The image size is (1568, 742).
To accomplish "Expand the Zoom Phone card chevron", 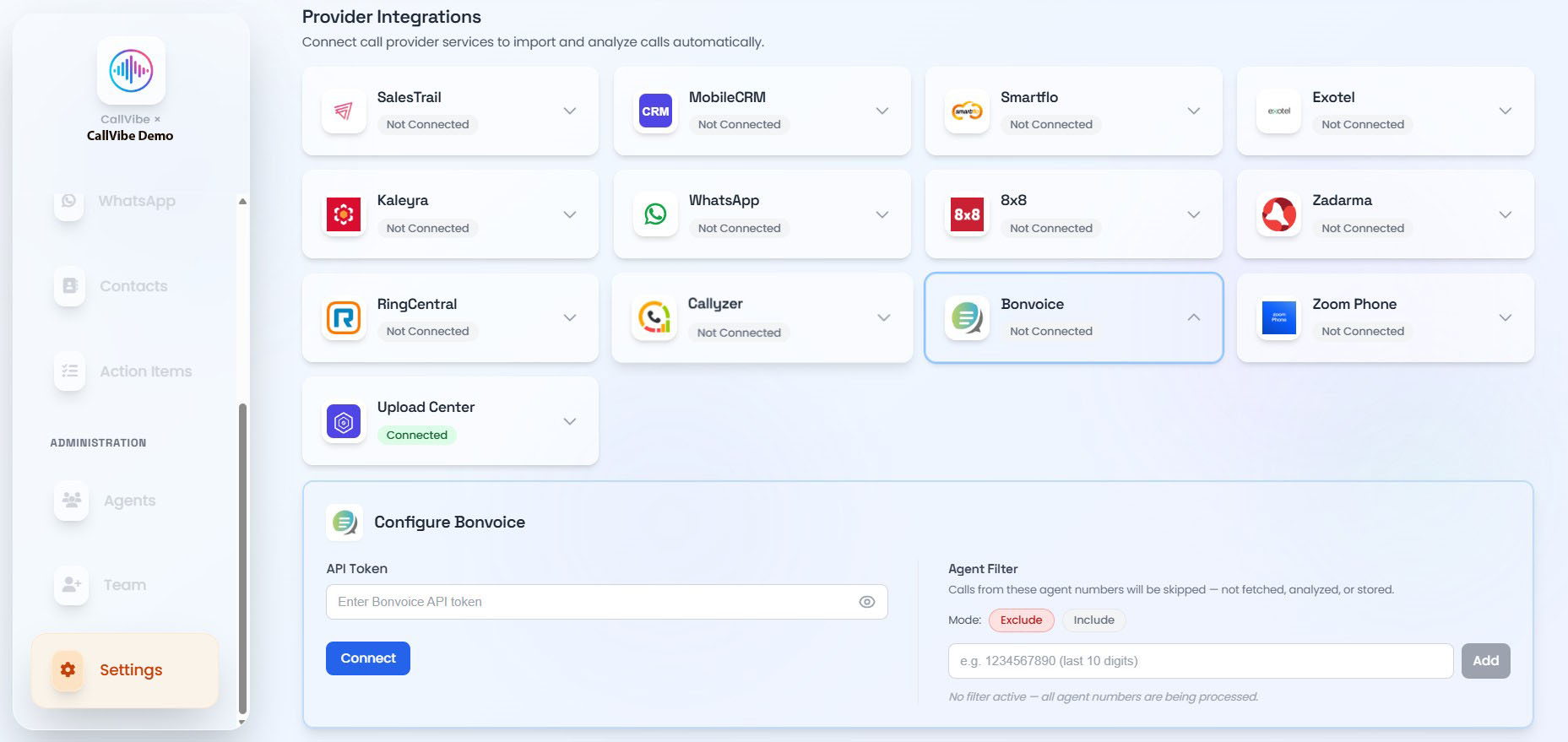I will click(x=1506, y=317).
